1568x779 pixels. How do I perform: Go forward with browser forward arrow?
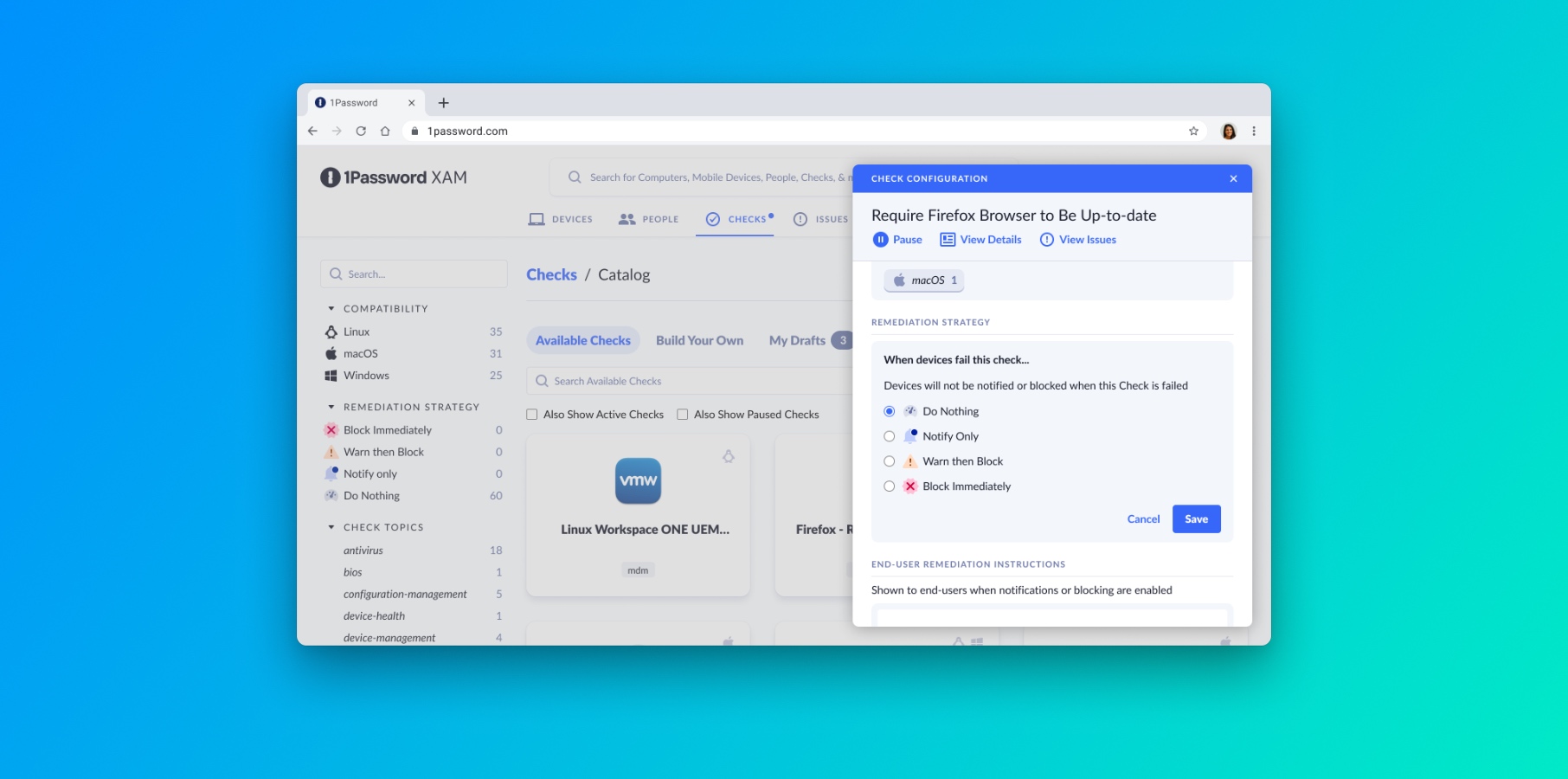point(337,132)
